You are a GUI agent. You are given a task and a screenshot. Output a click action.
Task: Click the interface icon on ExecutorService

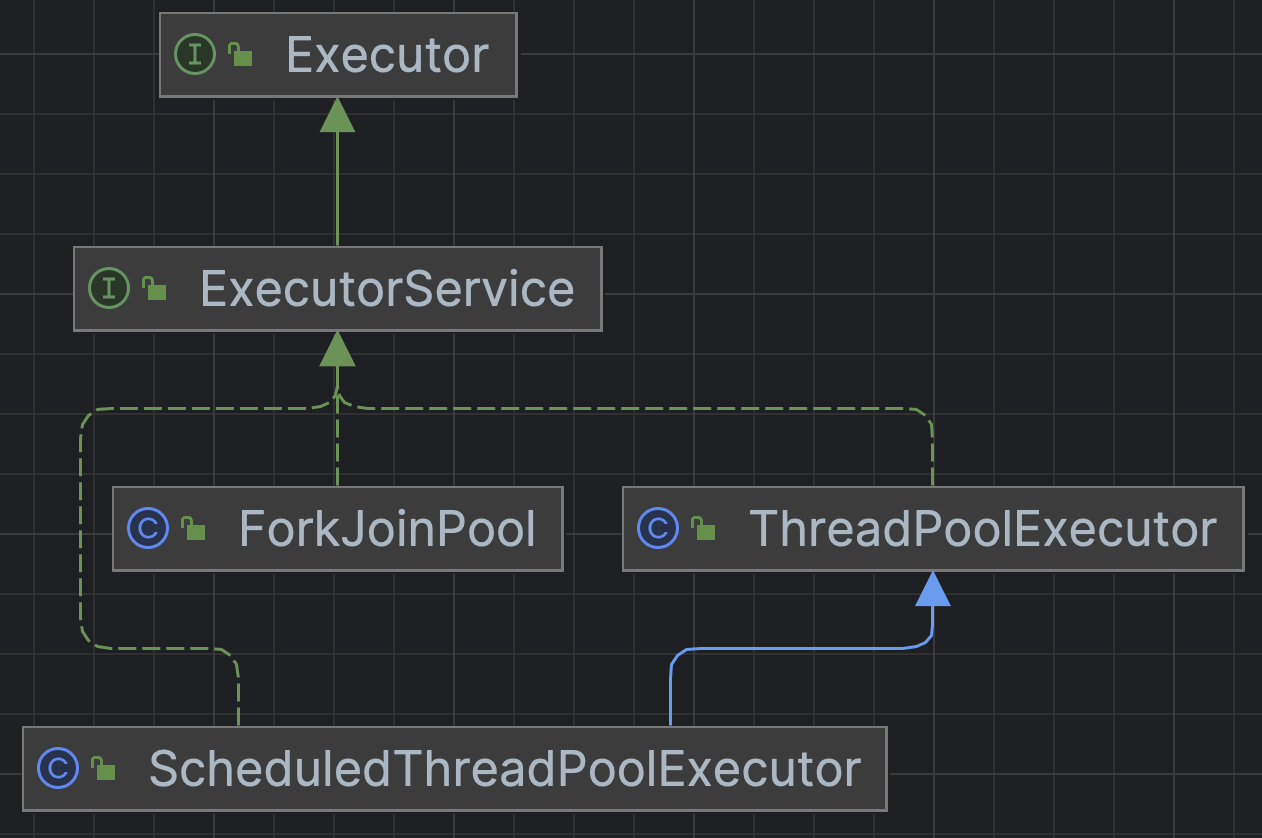pos(109,289)
